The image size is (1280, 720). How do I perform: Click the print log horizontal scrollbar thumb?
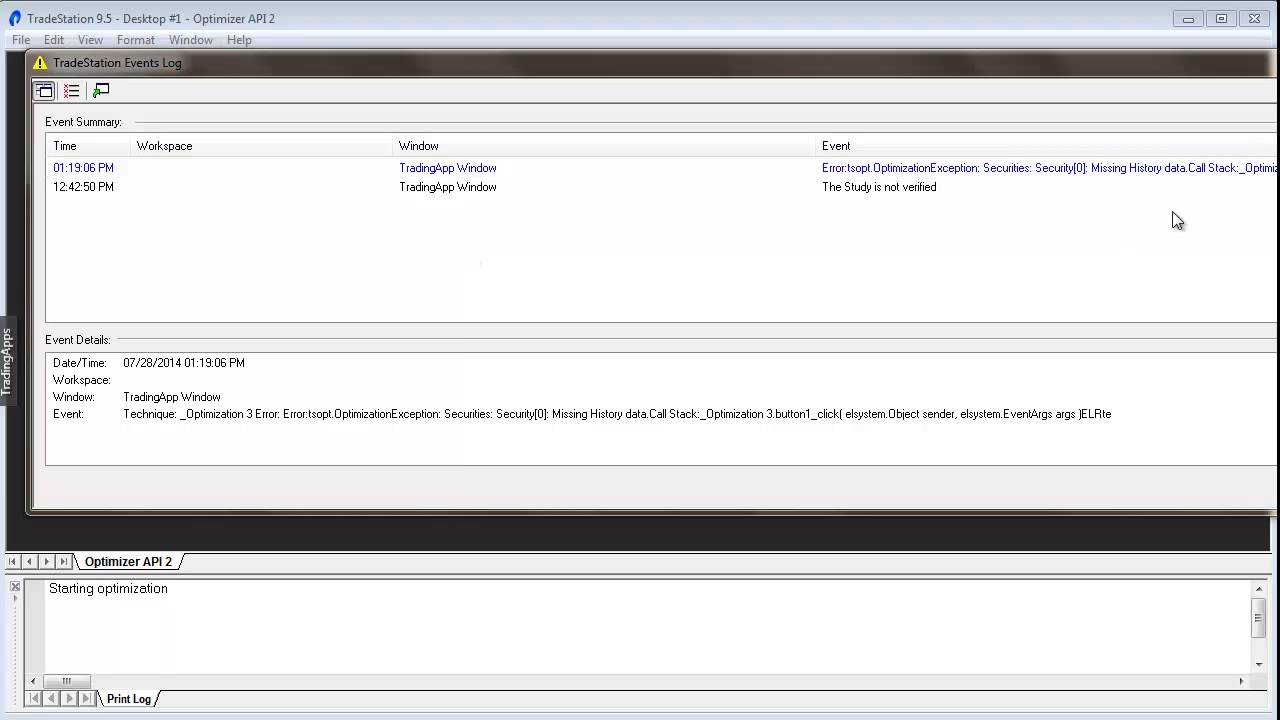pos(66,681)
